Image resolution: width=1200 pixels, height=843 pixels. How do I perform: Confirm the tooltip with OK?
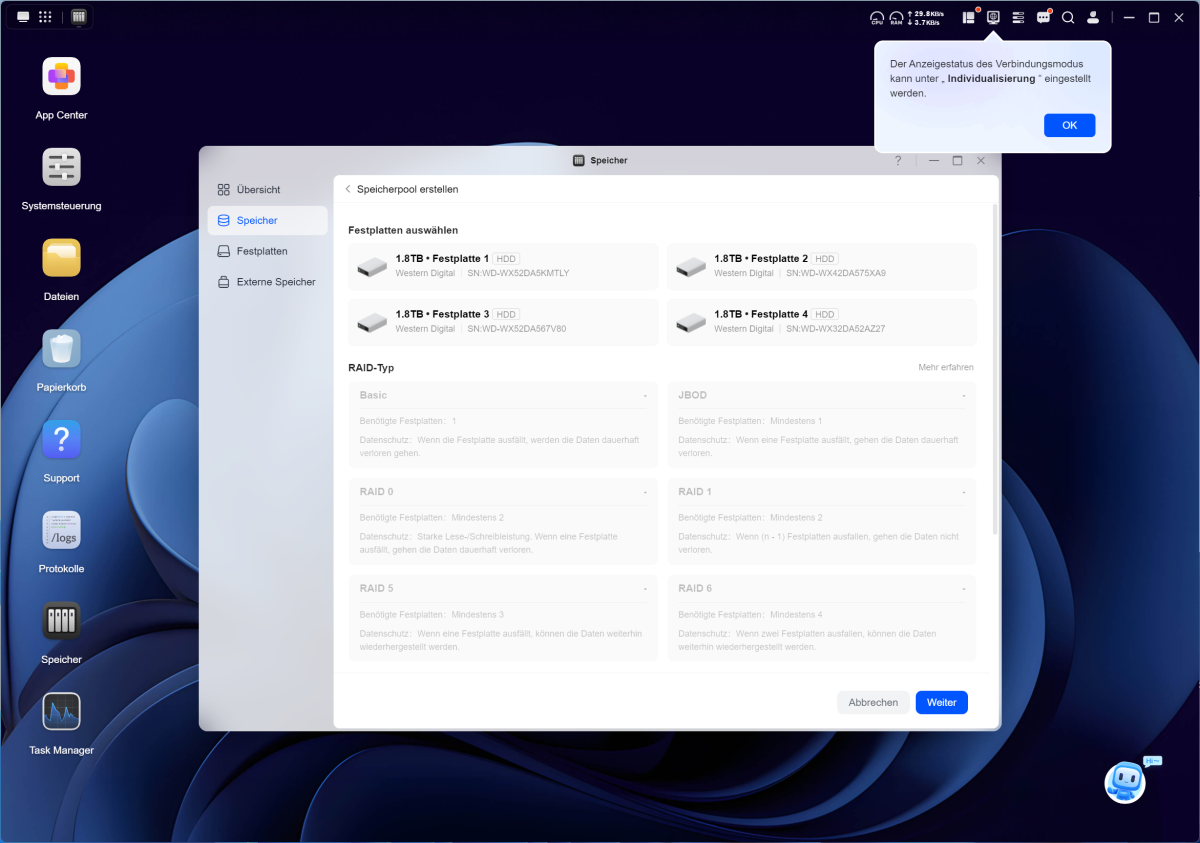1069,125
